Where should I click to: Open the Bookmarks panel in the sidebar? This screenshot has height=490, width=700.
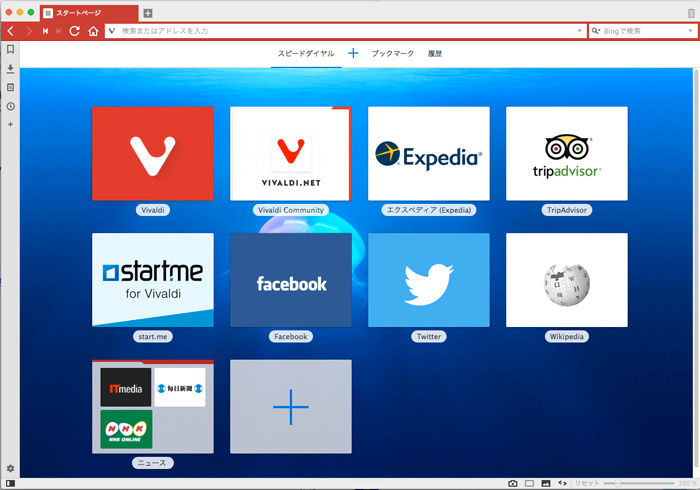pyautogui.click(x=10, y=49)
